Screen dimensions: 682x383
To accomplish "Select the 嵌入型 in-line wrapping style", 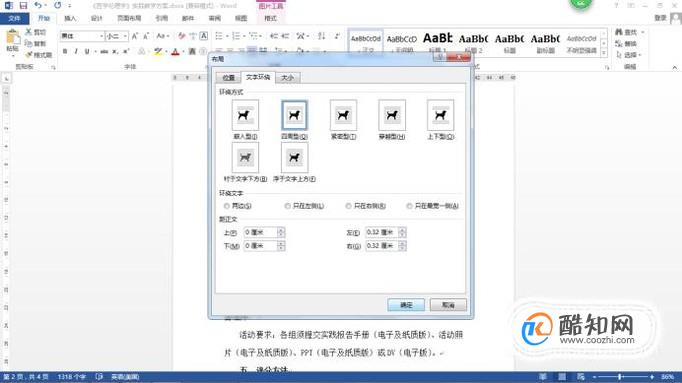I will (x=245, y=115).
